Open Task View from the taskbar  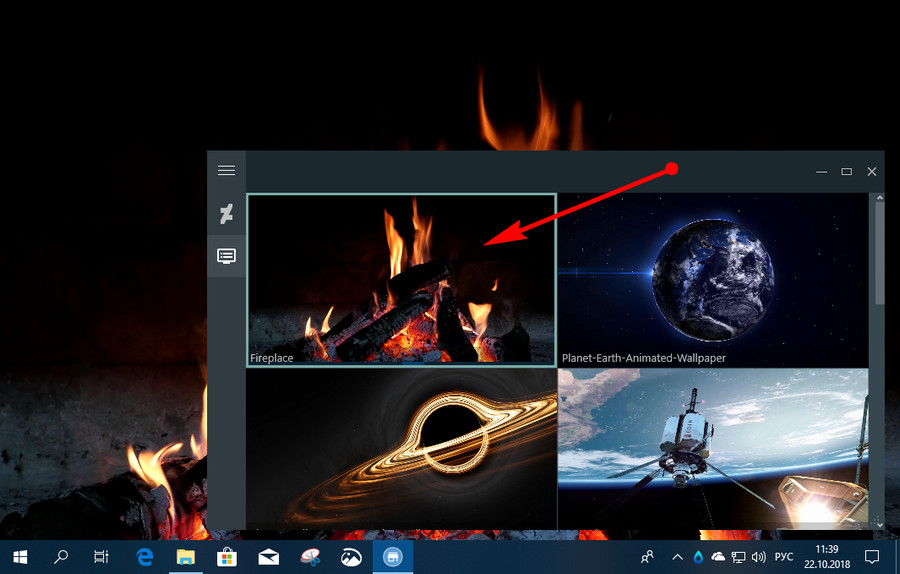tap(101, 556)
